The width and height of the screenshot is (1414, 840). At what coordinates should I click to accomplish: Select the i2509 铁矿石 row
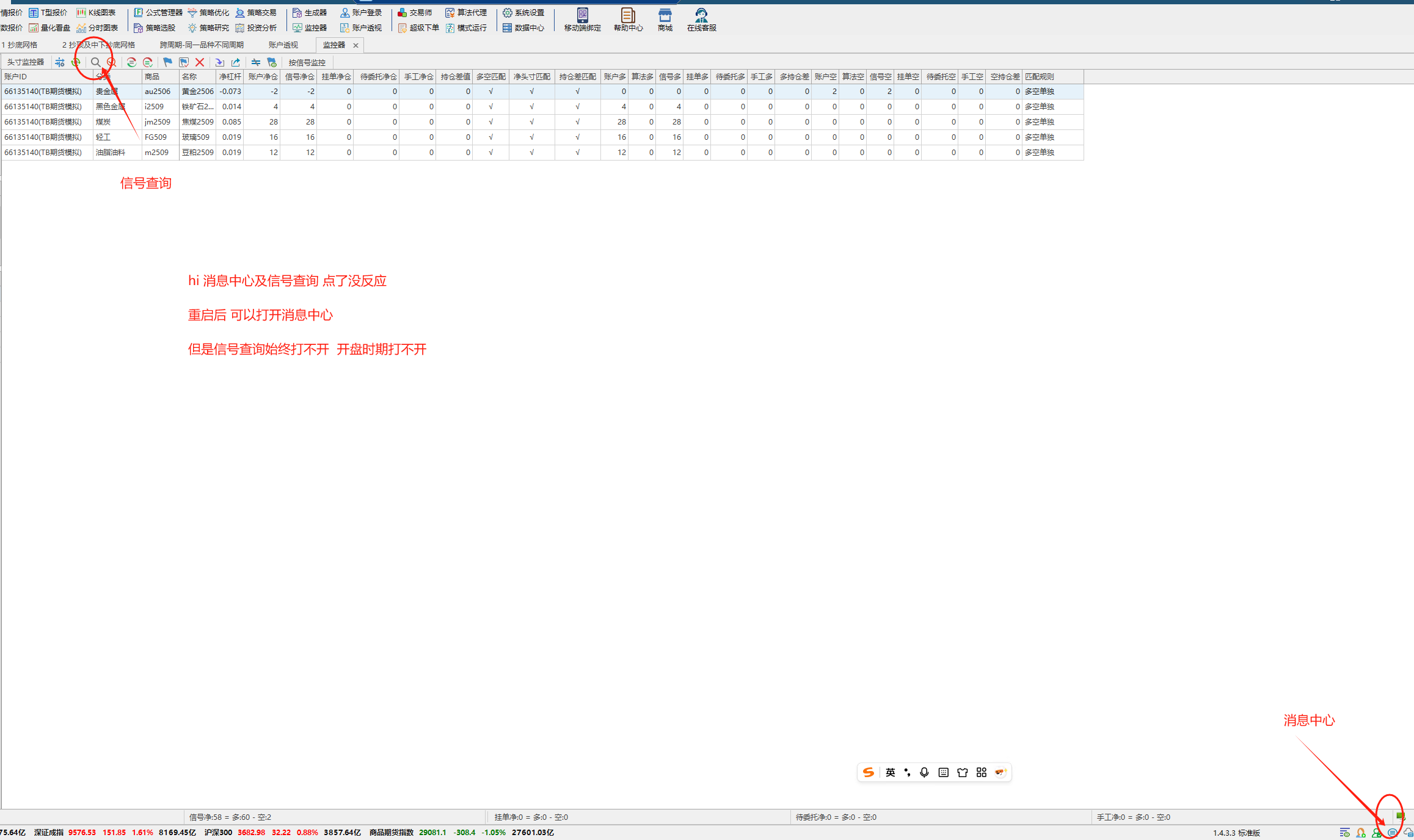pos(542,106)
